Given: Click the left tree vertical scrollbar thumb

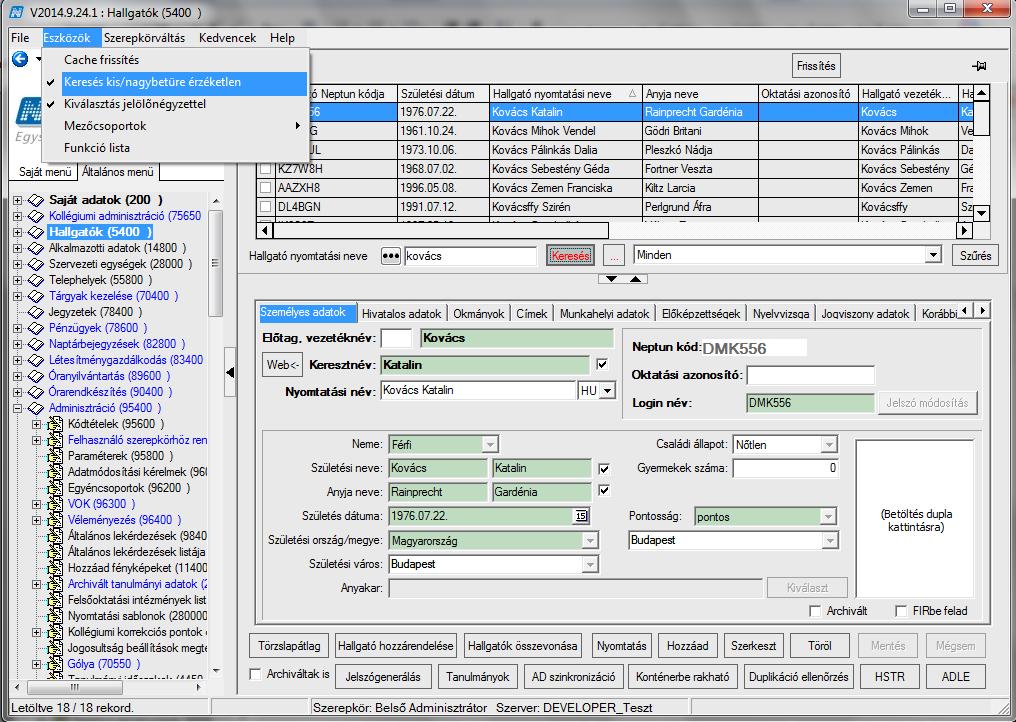Looking at the screenshot, I should tap(216, 263).
